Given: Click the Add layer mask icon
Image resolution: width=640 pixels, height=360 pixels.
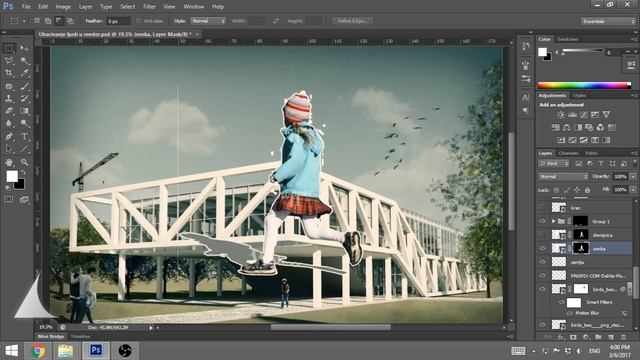Looking at the screenshot, I should [573, 337].
